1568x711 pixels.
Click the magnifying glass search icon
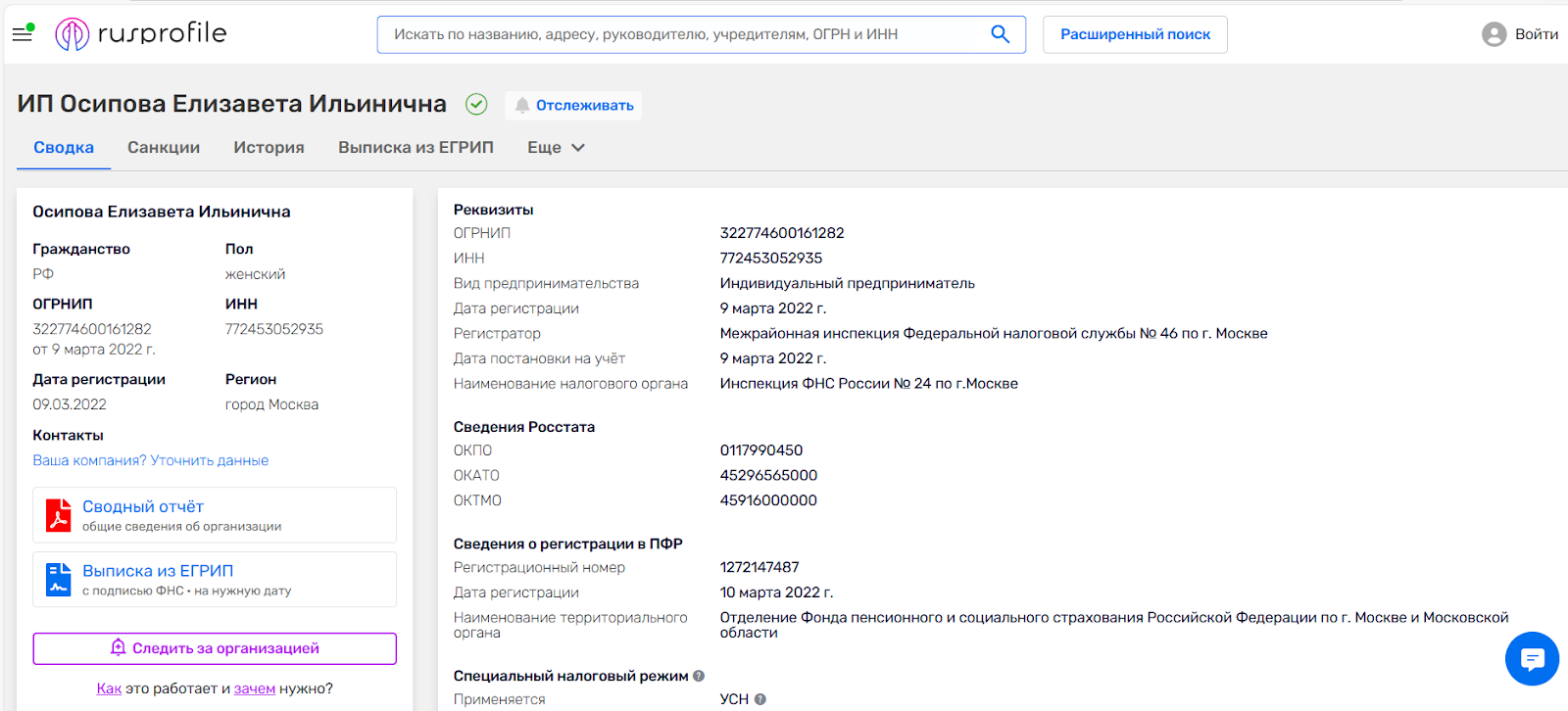pos(1000,34)
